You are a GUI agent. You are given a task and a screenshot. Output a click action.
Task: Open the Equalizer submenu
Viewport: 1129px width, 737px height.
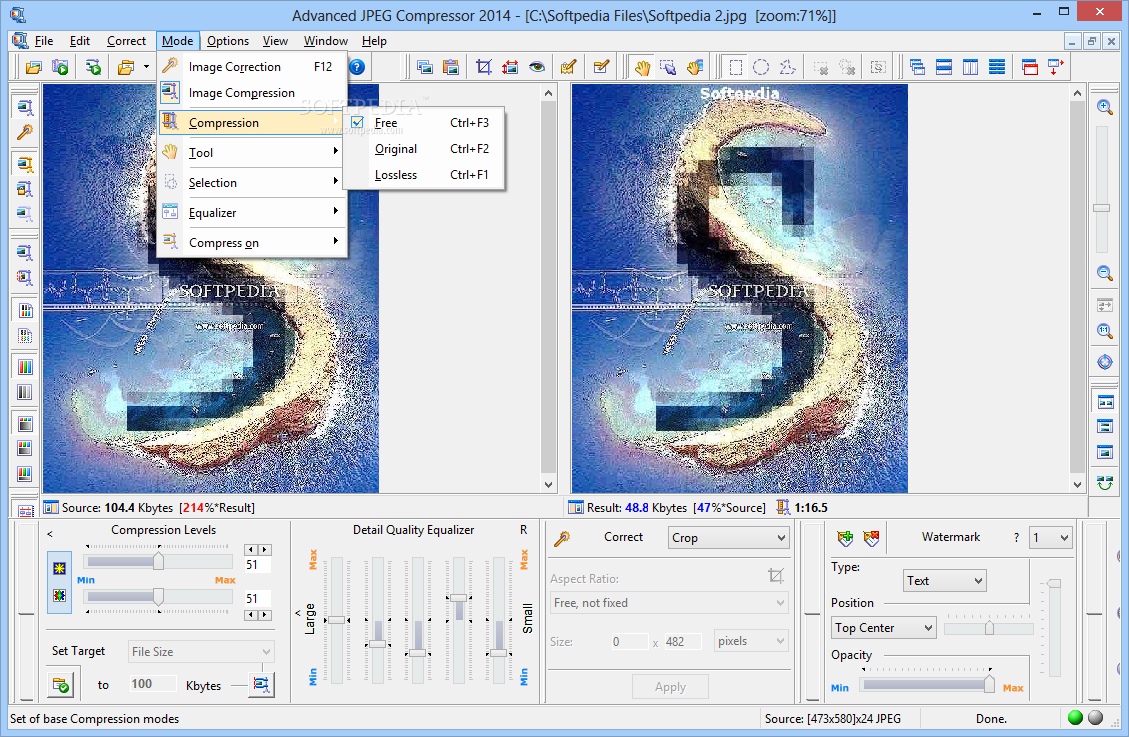click(x=252, y=213)
